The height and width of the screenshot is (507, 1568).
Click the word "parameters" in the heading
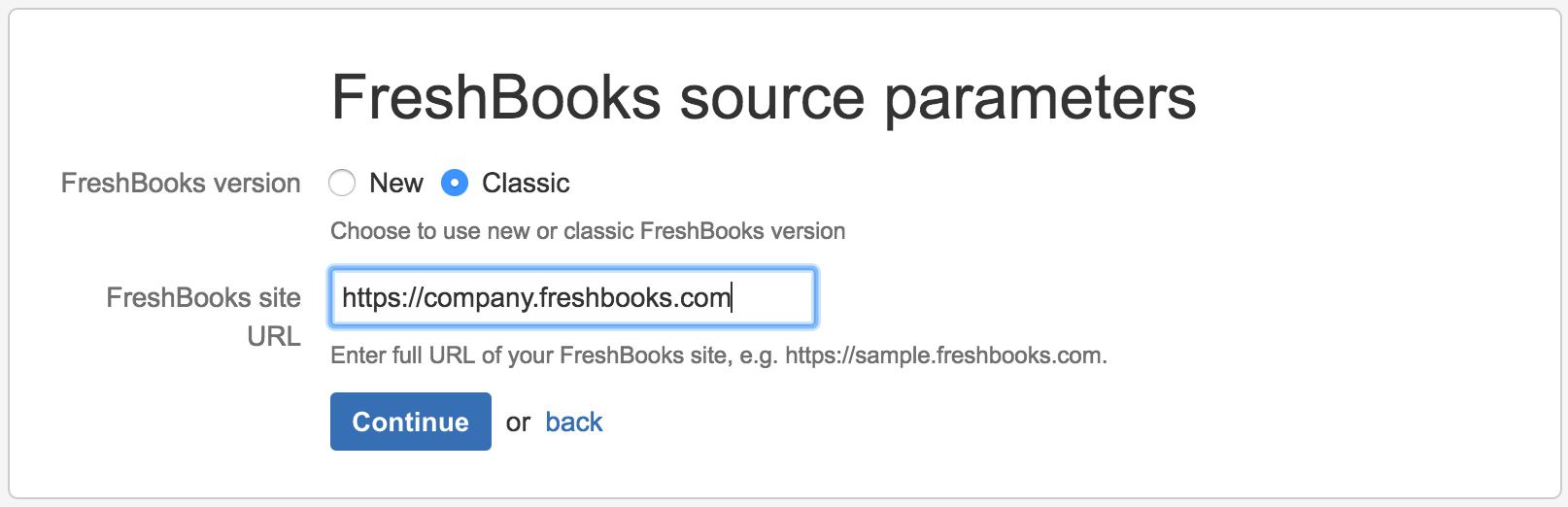[x=1040, y=98]
